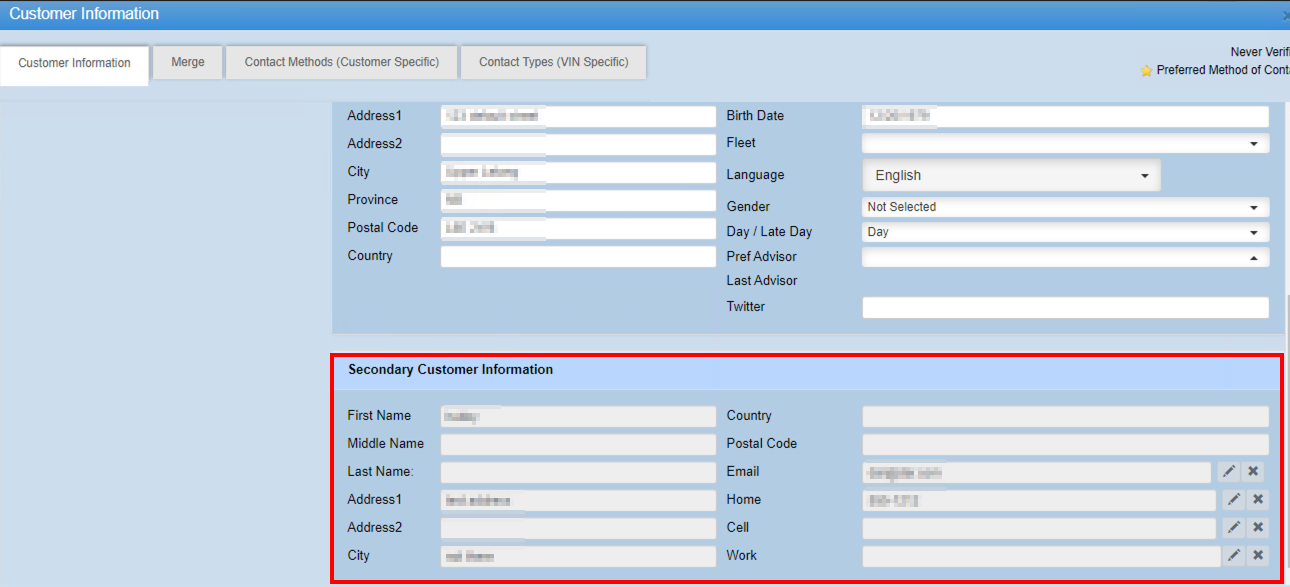Select the Customer Information tab

(x=75, y=63)
